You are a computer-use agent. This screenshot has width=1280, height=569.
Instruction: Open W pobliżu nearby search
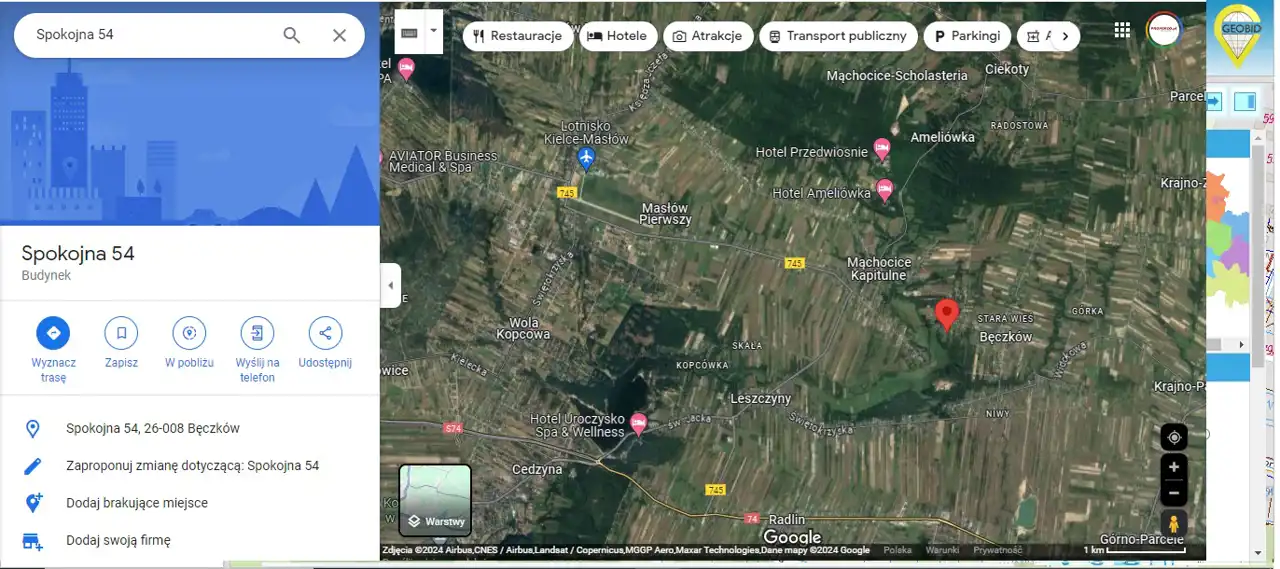point(189,333)
